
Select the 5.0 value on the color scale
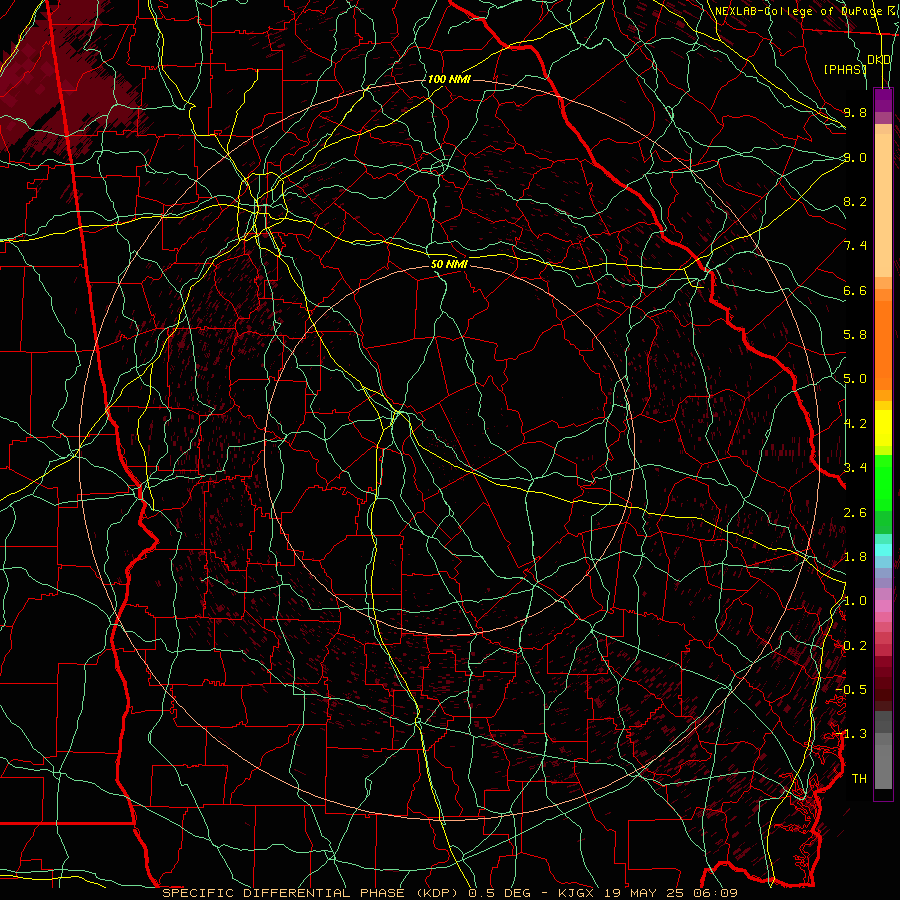855,379
